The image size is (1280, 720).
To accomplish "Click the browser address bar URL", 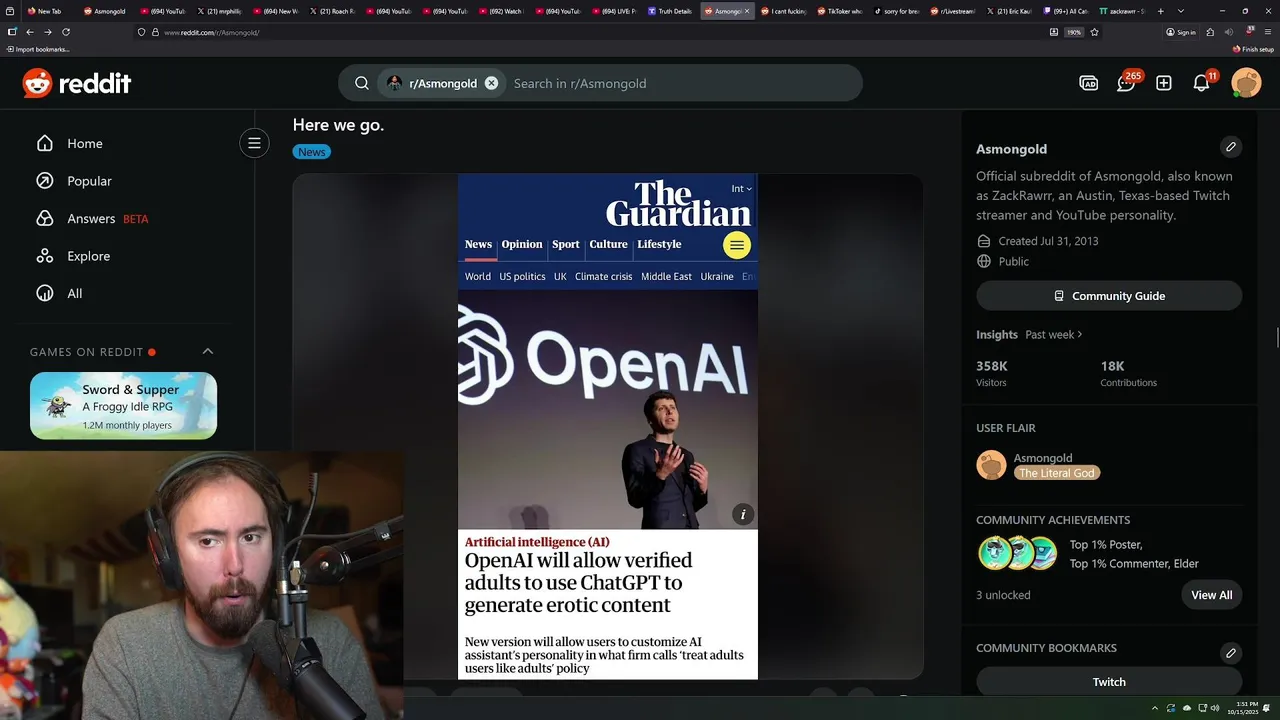I will tap(211, 32).
